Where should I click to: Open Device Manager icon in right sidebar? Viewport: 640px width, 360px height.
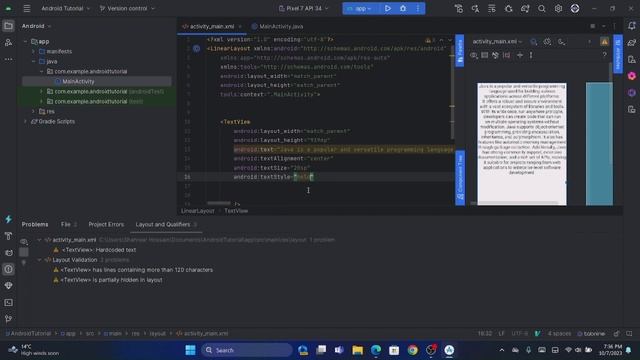tap(632, 59)
